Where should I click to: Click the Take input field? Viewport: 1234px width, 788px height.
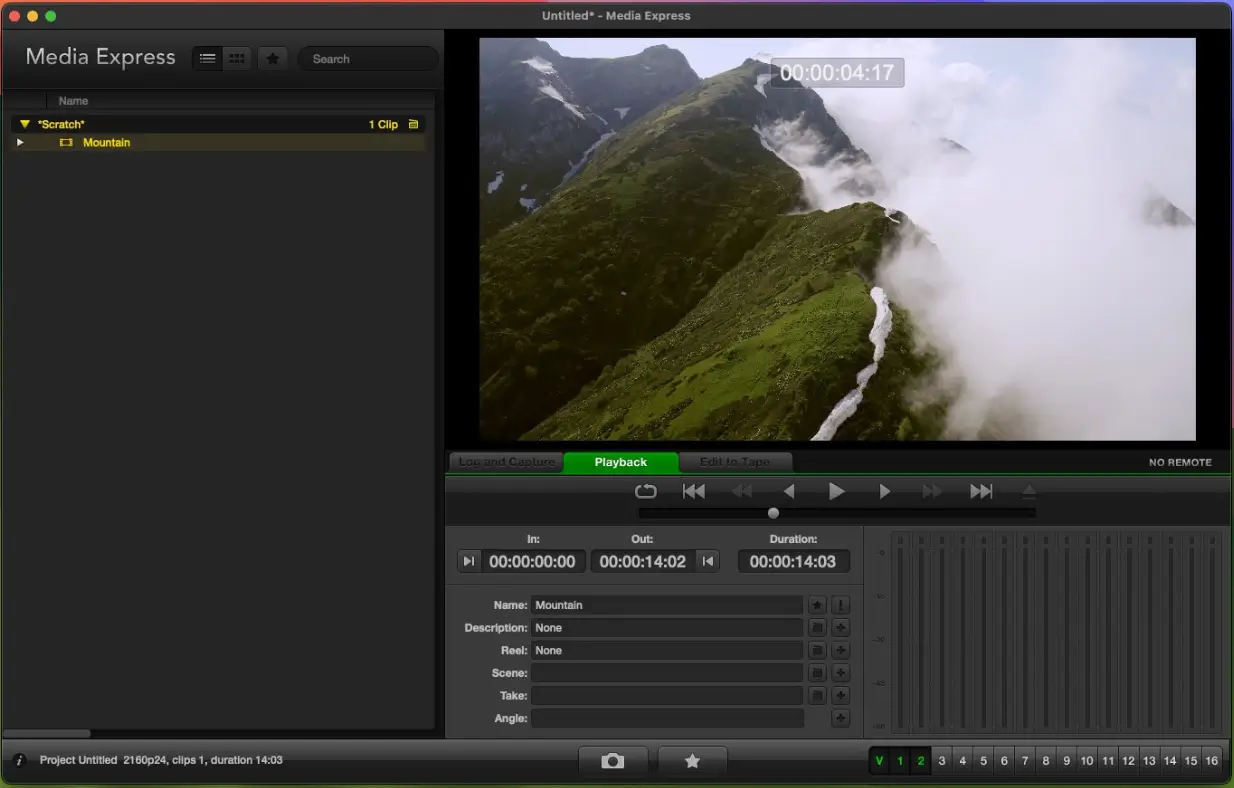coord(667,696)
